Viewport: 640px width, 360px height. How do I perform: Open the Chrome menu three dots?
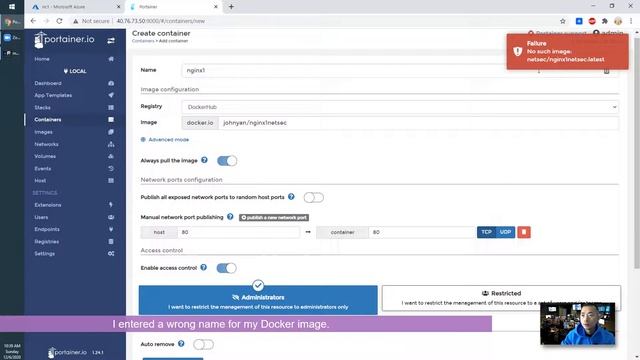coord(631,21)
